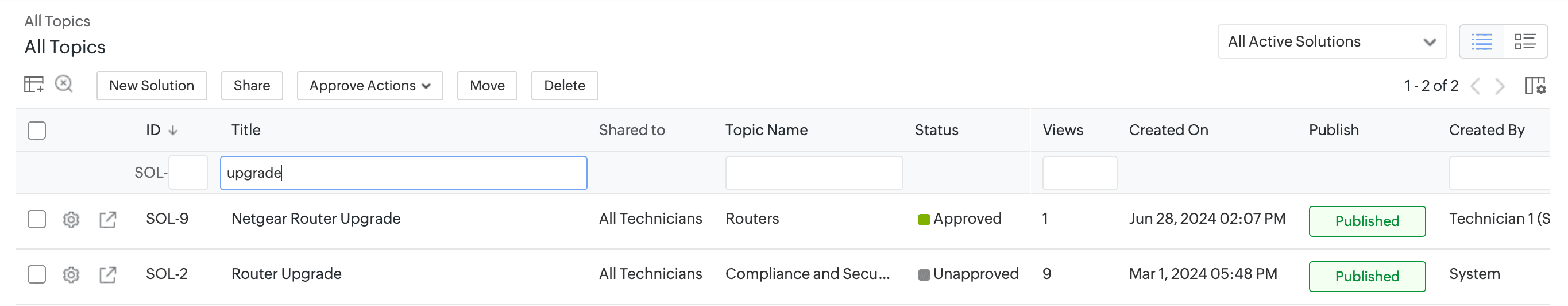The height and width of the screenshot is (306, 1568).
Task: Open SOL-2 in new window icon
Action: [x=108, y=275]
